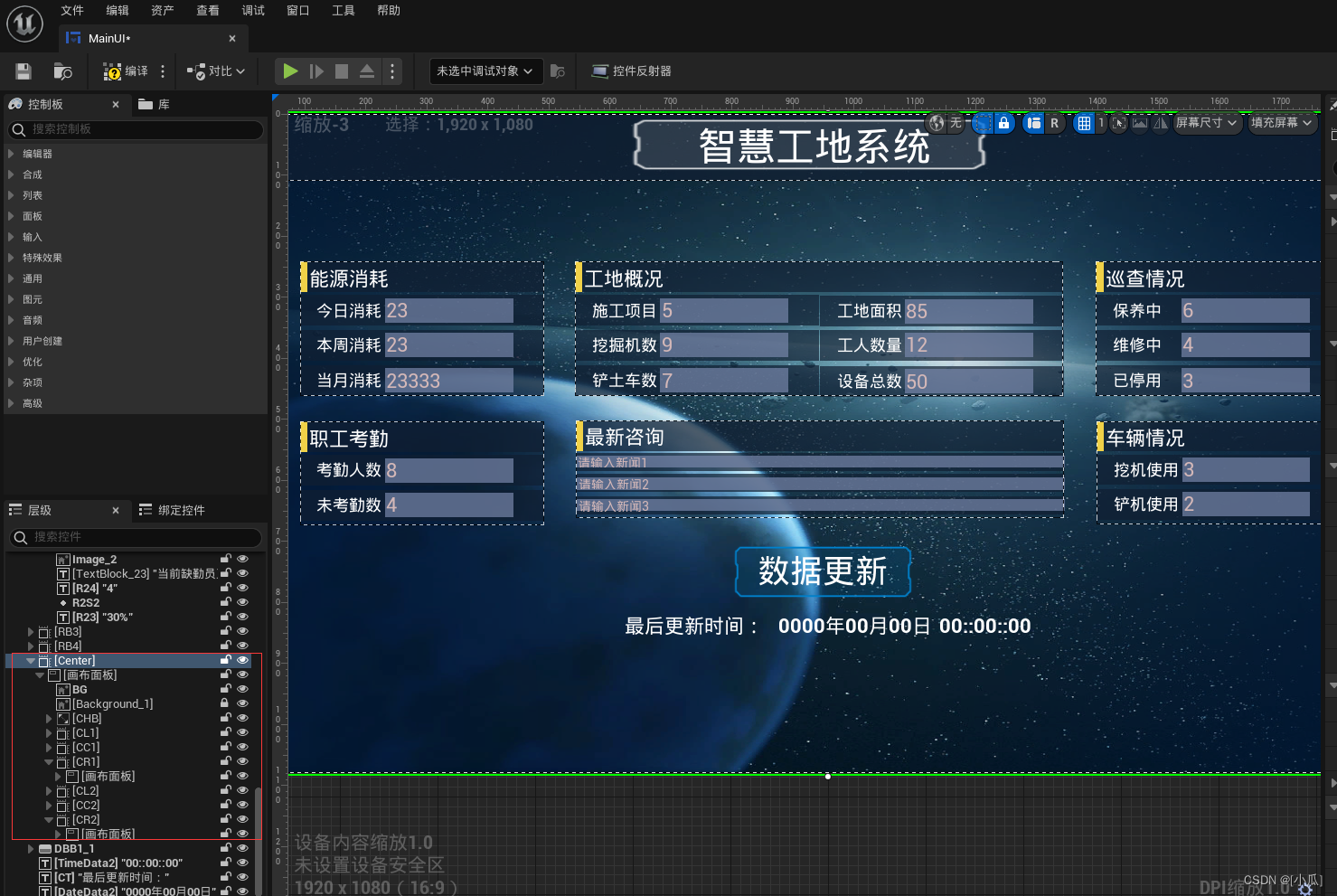Find debug object folder-search icon
This screenshot has height=896, width=1337.
click(558, 71)
